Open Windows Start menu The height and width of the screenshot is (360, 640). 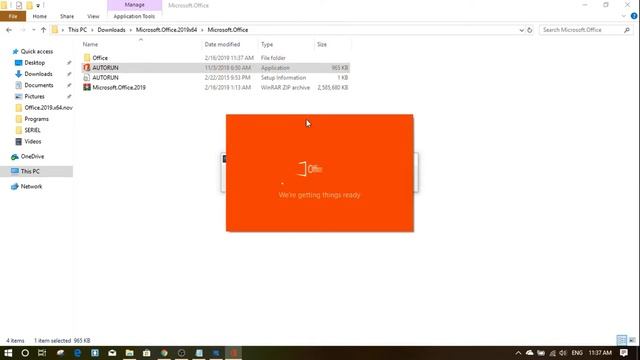point(8,353)
